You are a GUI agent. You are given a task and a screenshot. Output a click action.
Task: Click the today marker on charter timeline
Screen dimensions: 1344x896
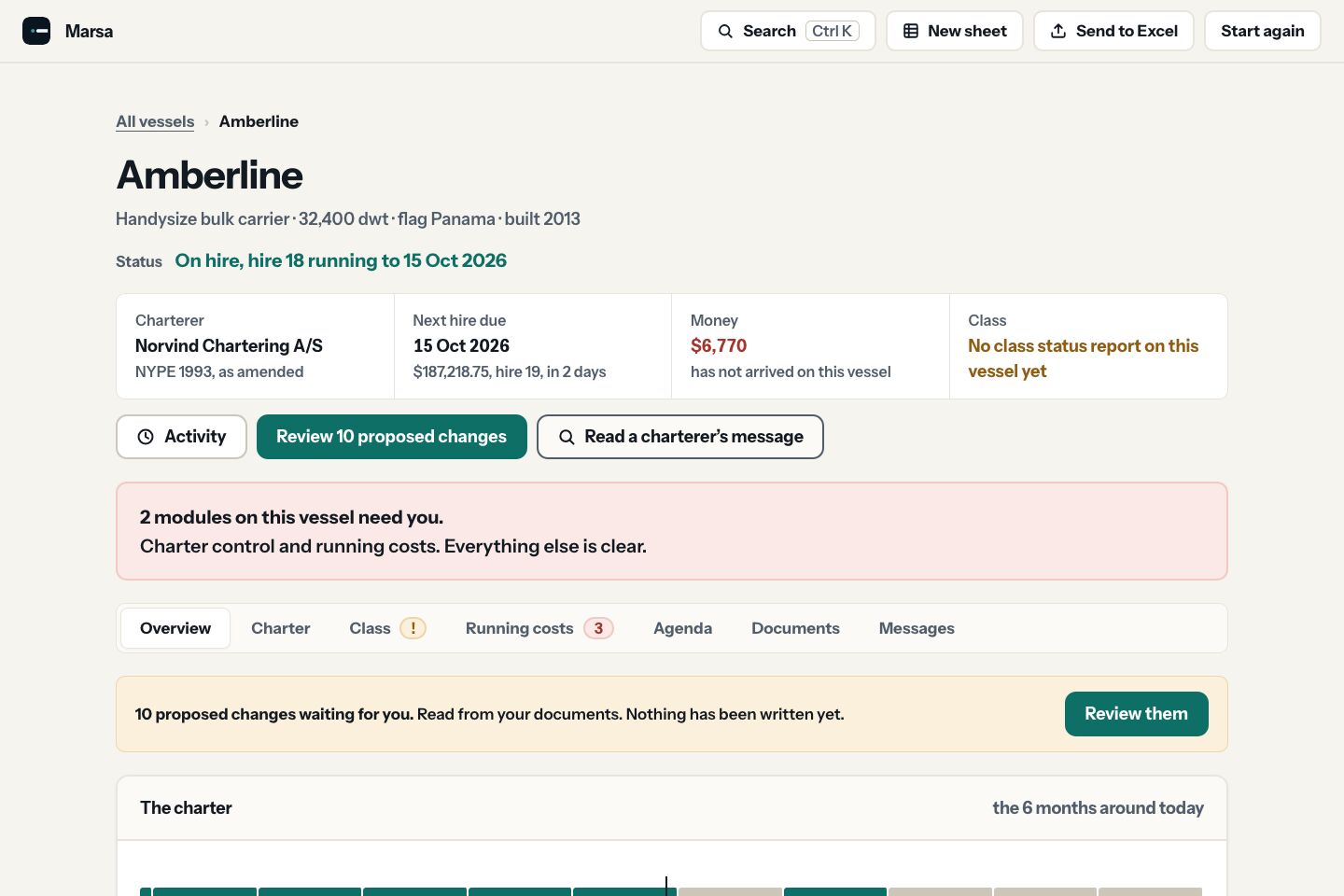666,887
